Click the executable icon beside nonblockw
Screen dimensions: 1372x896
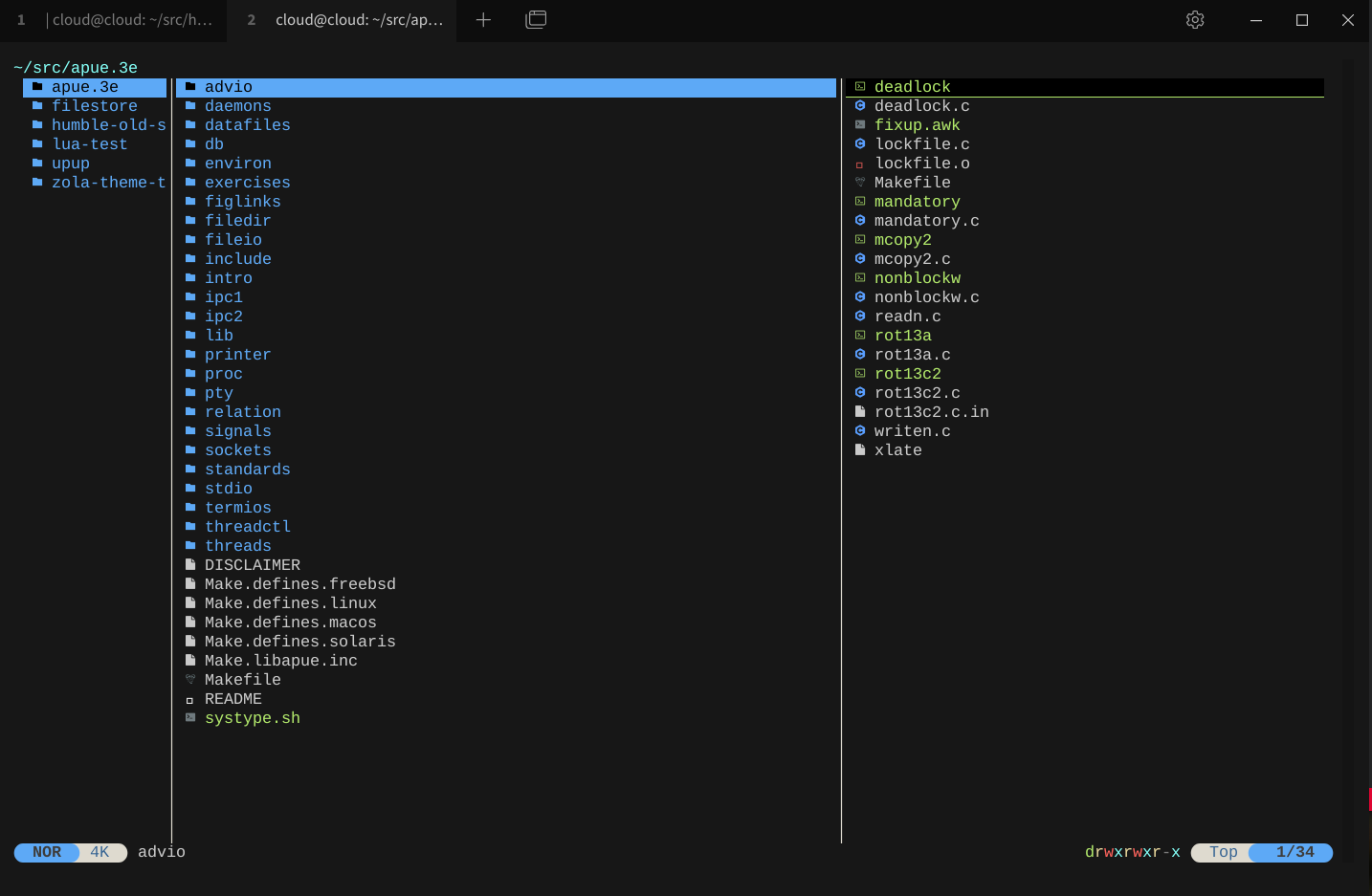860,278
